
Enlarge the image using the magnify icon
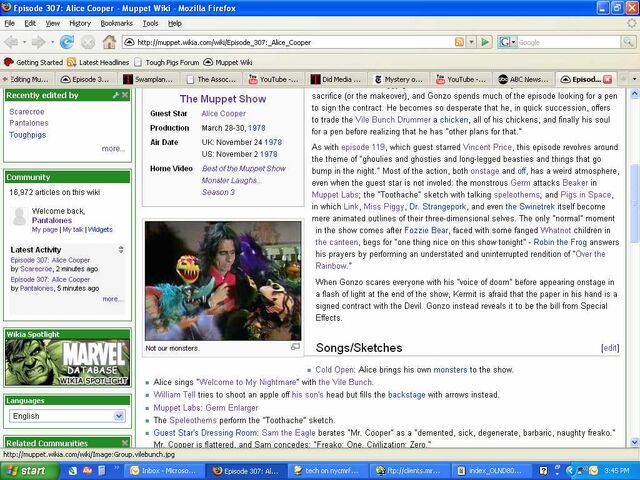coord(295,347)
